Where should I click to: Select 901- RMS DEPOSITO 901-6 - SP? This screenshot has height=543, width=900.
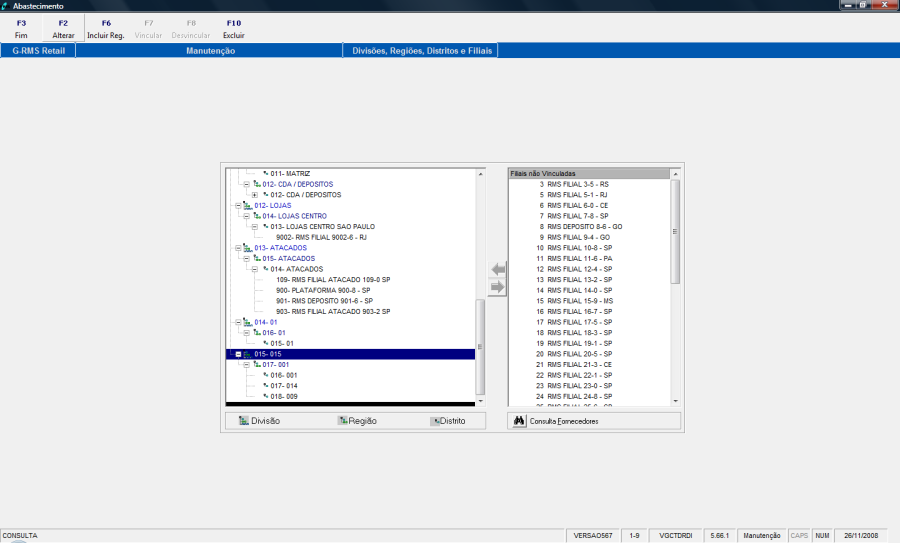[324, 301]
